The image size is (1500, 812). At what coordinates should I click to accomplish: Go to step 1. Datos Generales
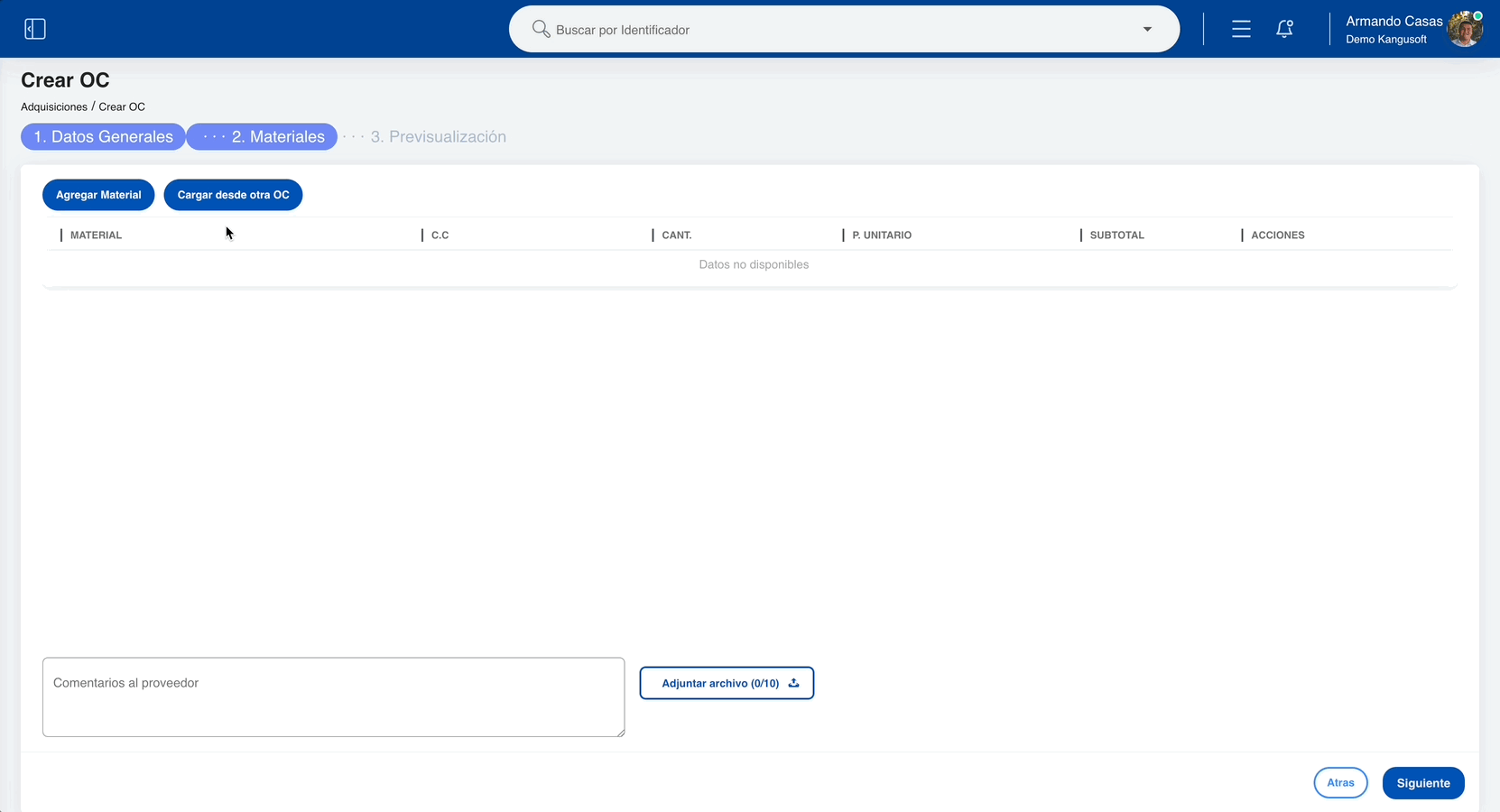click(x=103, y=136)
